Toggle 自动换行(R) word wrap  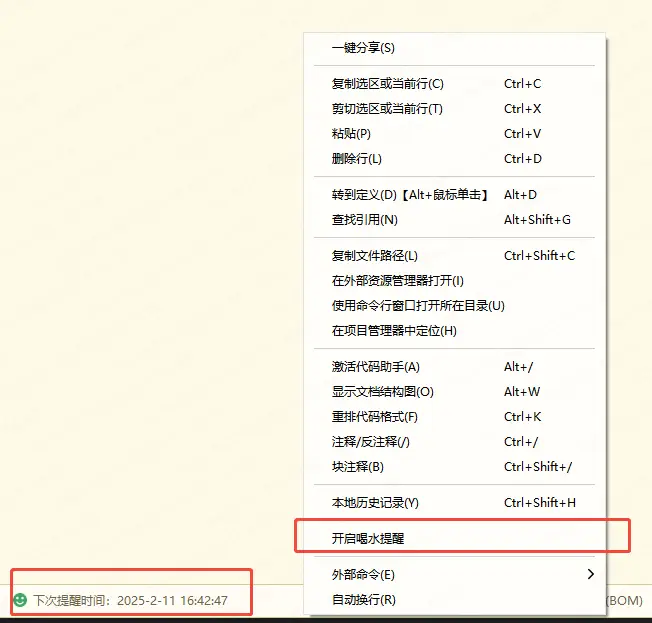tap(364, 600)
